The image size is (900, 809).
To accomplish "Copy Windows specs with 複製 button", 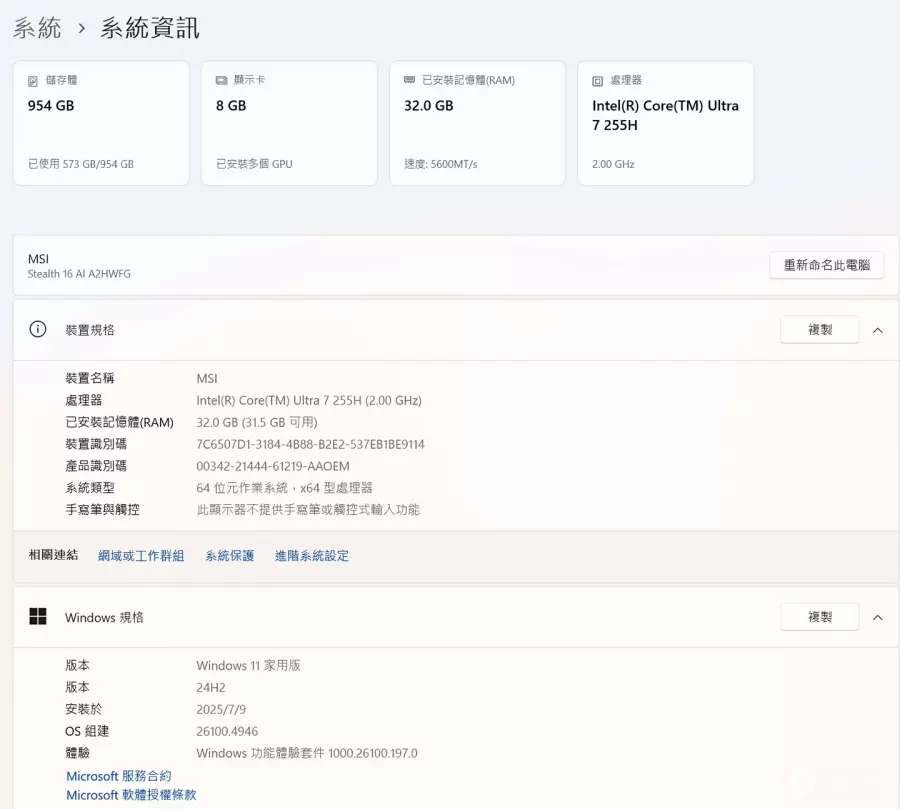I will (819, 618).
